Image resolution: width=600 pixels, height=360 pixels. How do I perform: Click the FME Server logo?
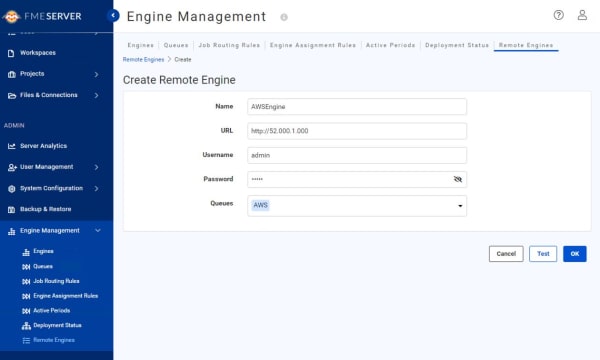[x=42, y=16]
